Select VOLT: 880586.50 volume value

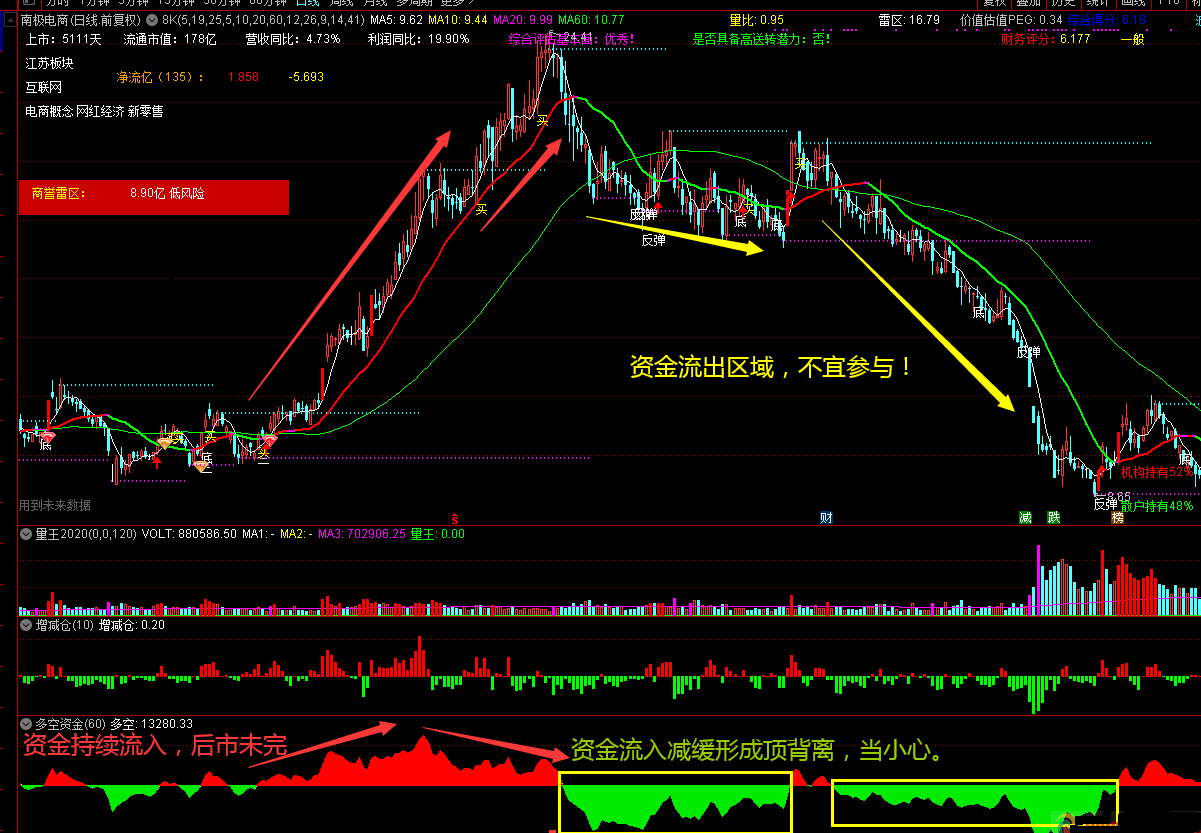pyautogui.click(x=189, y=534)
